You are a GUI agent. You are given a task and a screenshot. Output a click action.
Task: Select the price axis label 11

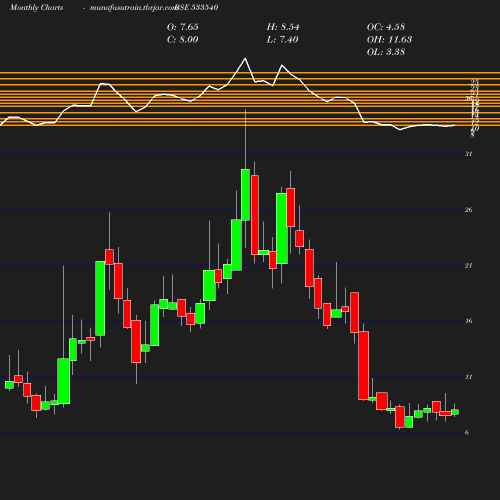click(469, 377)
